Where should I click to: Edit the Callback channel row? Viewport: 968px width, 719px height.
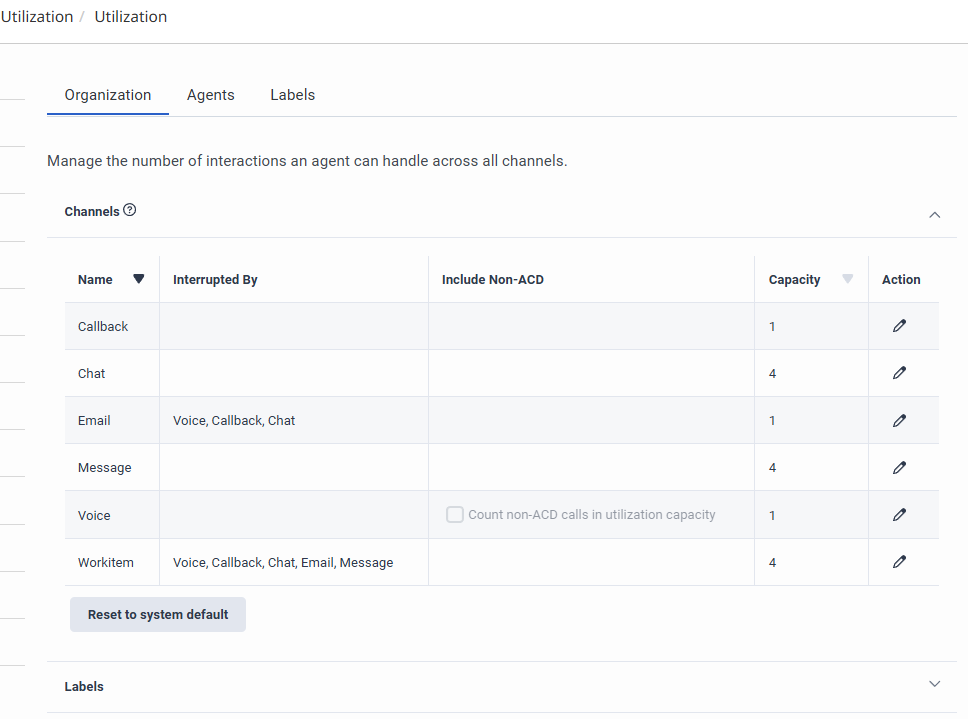899,326
